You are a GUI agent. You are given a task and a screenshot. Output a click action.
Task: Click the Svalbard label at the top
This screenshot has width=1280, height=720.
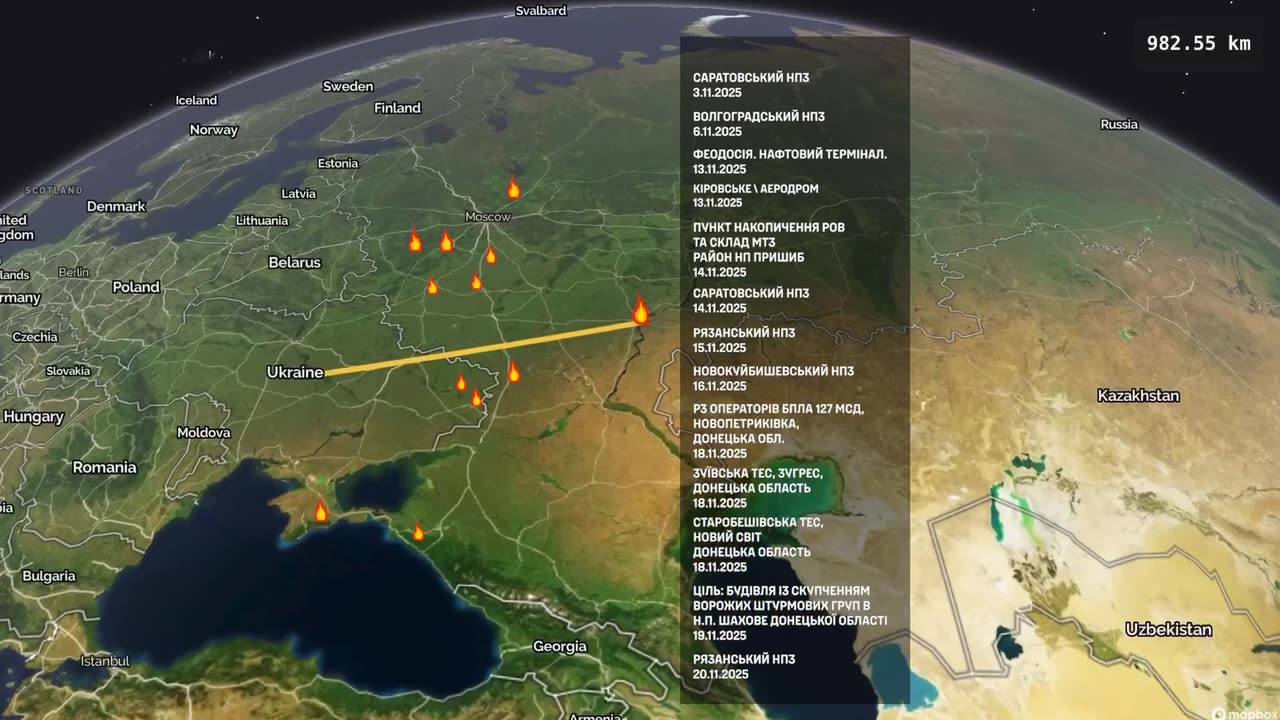(541, 11)
